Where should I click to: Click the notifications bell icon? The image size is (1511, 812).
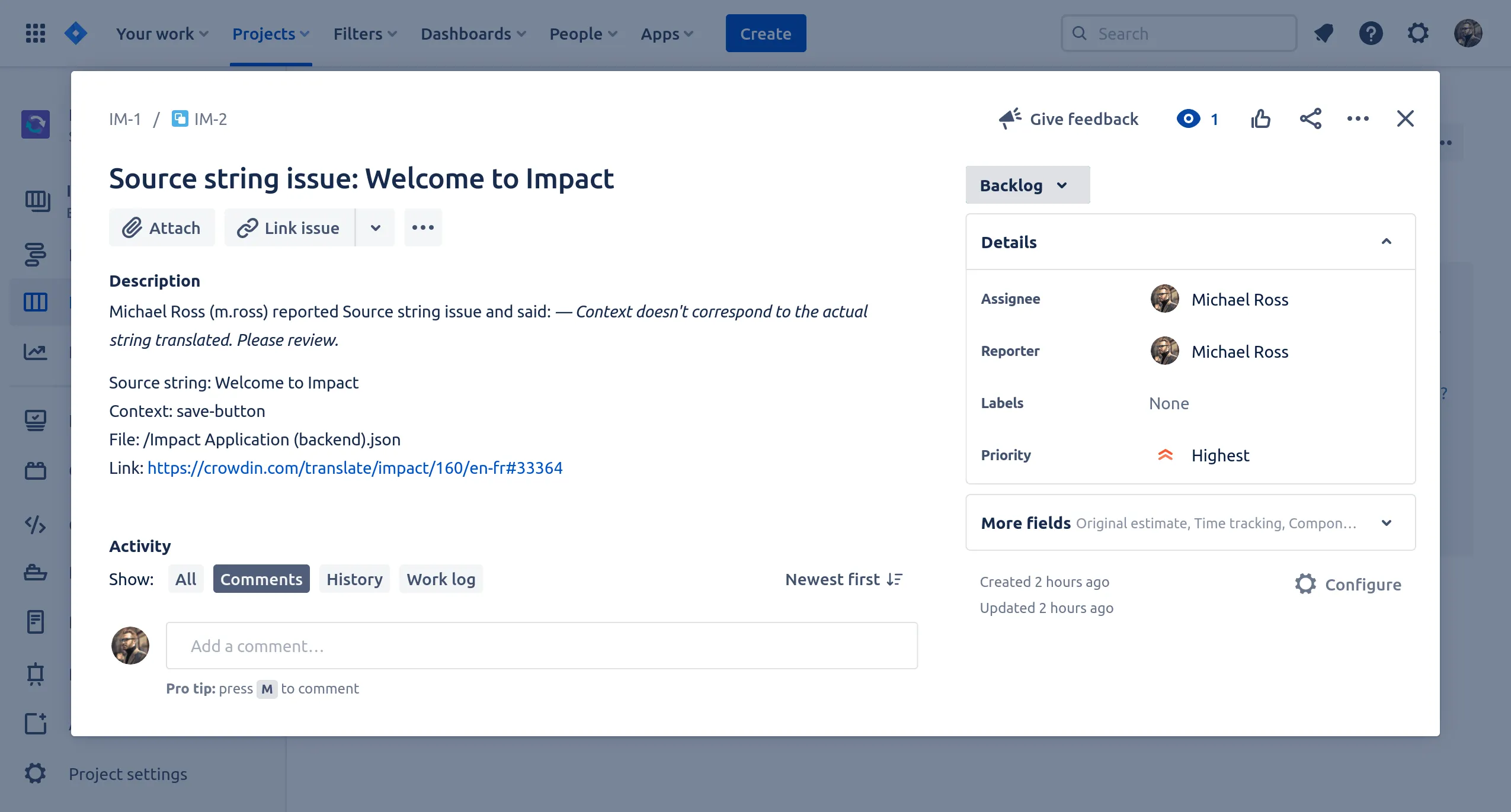click(x=1323, y=33)
